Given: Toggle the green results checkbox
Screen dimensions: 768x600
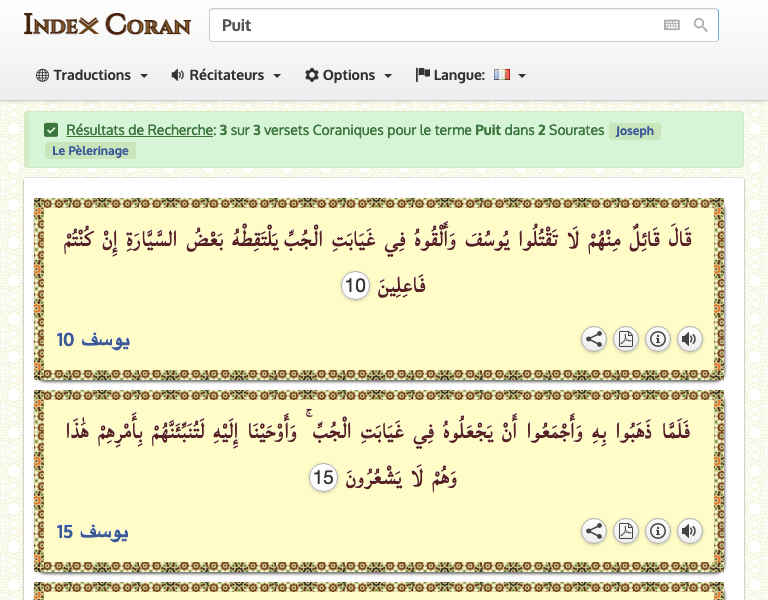Looking at the screenshot, I should click(51, 130).
